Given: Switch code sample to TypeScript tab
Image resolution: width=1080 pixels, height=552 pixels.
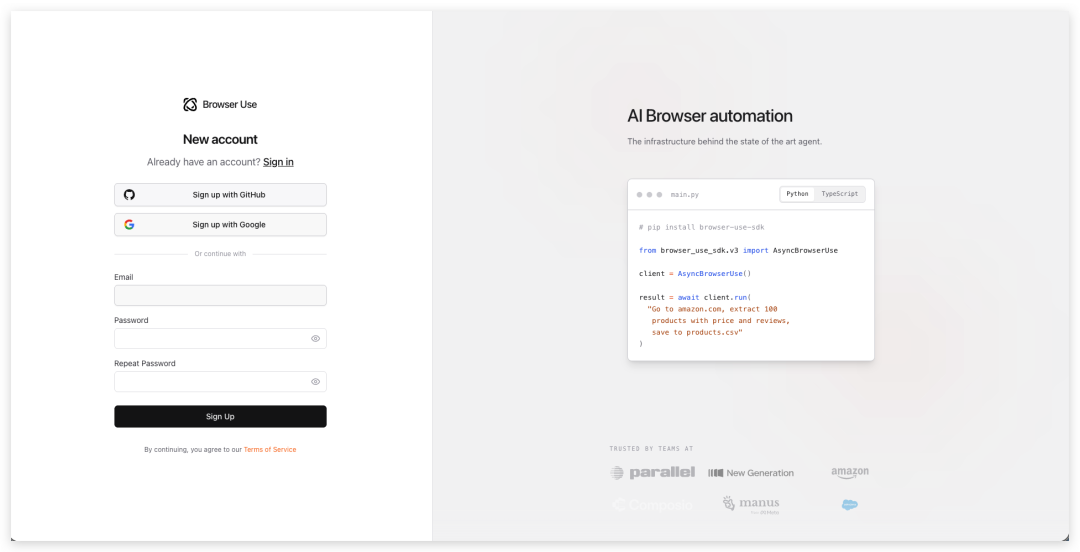Looking at the screenshot, I should coord(839,194).
